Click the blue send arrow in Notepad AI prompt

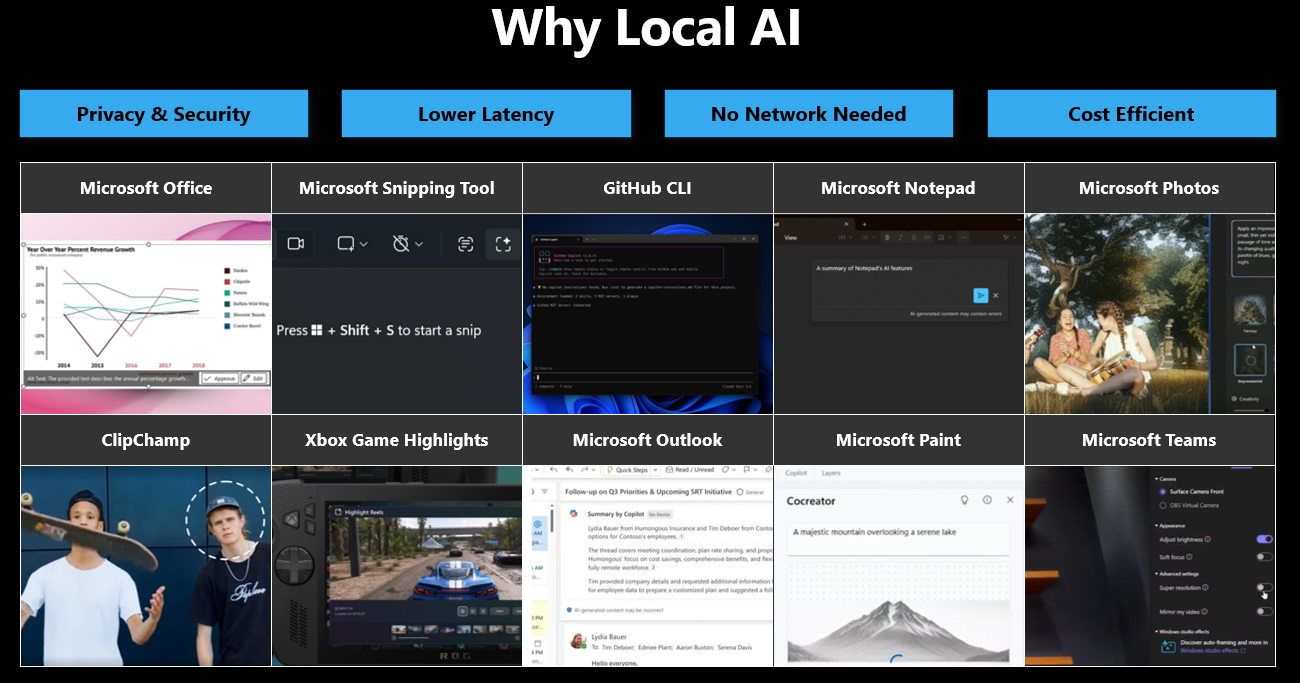pyautogui.click(x=981, y=295)
